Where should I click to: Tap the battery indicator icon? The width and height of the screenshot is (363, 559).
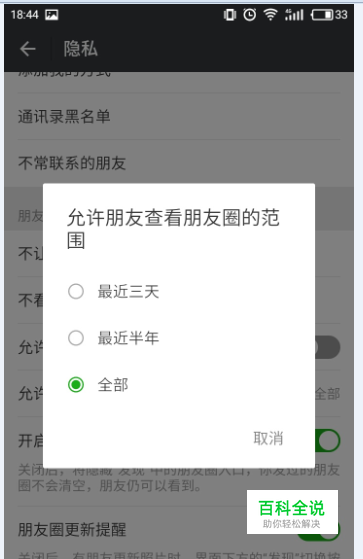pyautogui.click(x=322, y=15)
